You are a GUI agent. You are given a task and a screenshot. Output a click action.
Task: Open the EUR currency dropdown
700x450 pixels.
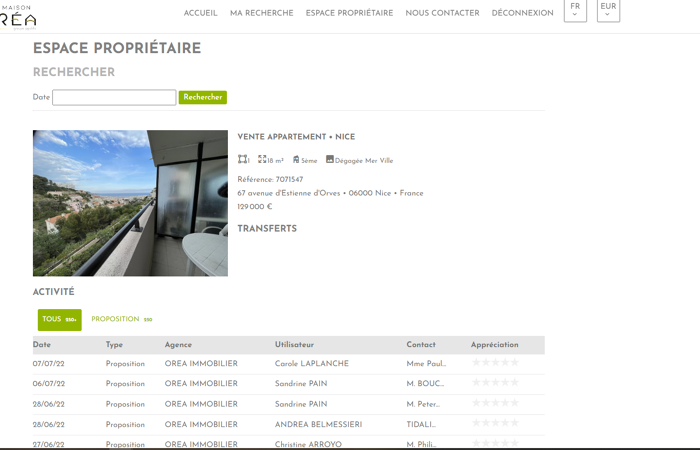608,10
